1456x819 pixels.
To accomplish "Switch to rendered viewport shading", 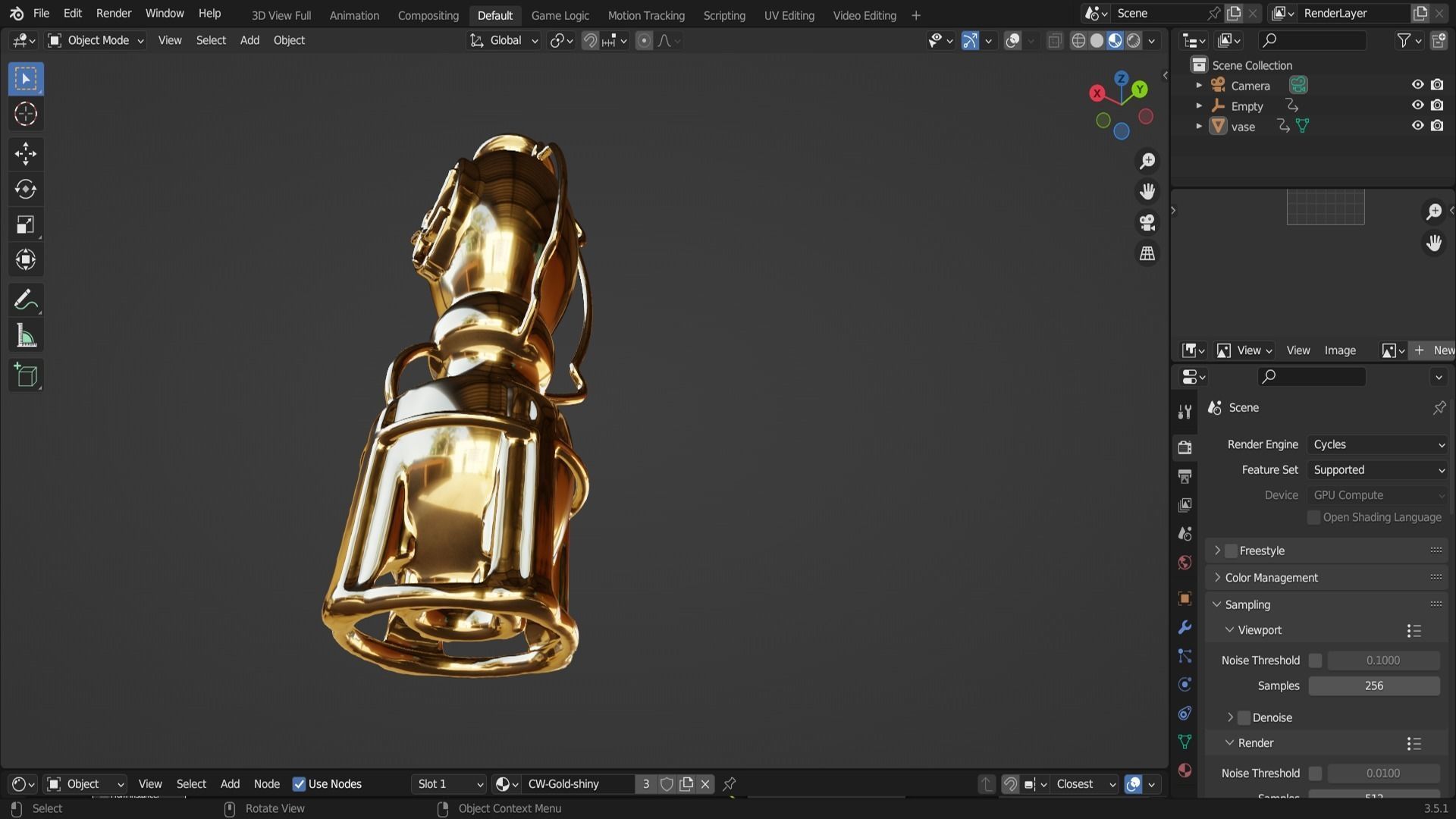I will pos(1134,41).
